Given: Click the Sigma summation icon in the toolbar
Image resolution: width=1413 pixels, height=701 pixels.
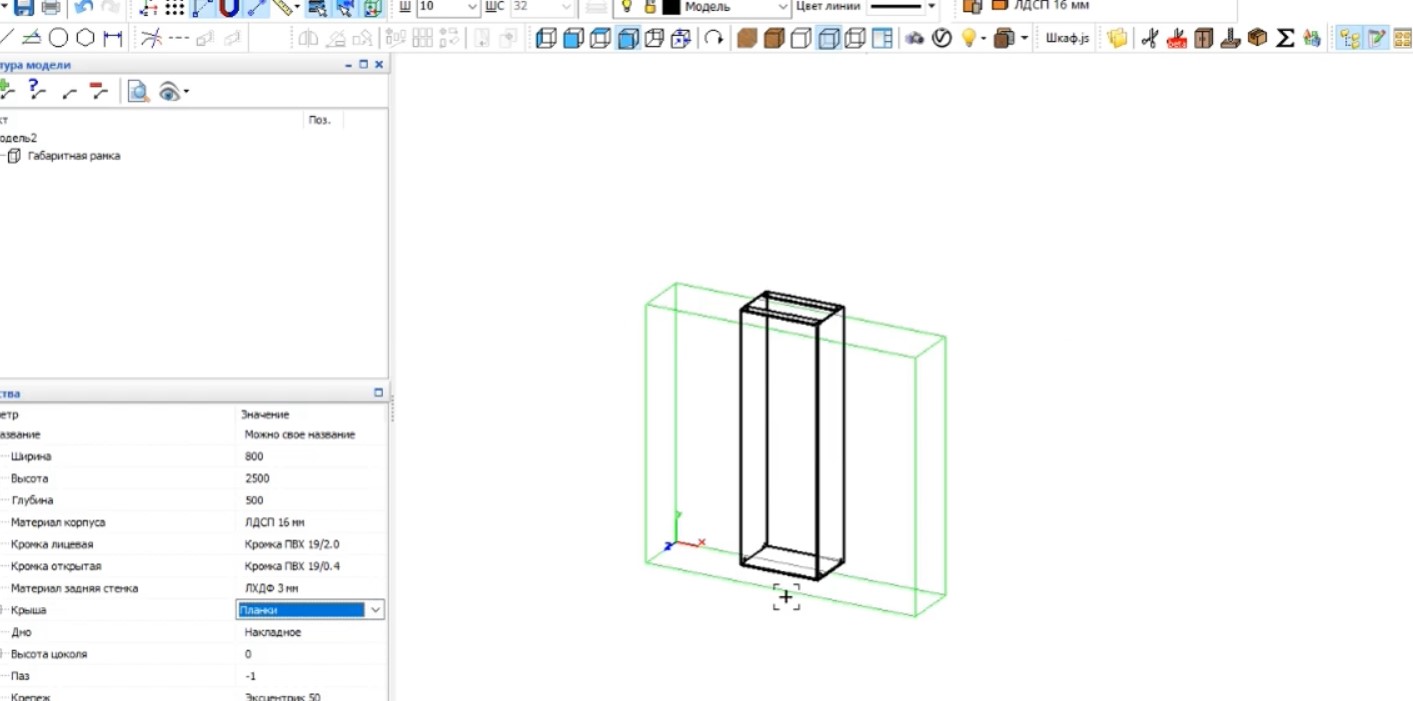Looking at the screenshot, I should (1286, 39).
